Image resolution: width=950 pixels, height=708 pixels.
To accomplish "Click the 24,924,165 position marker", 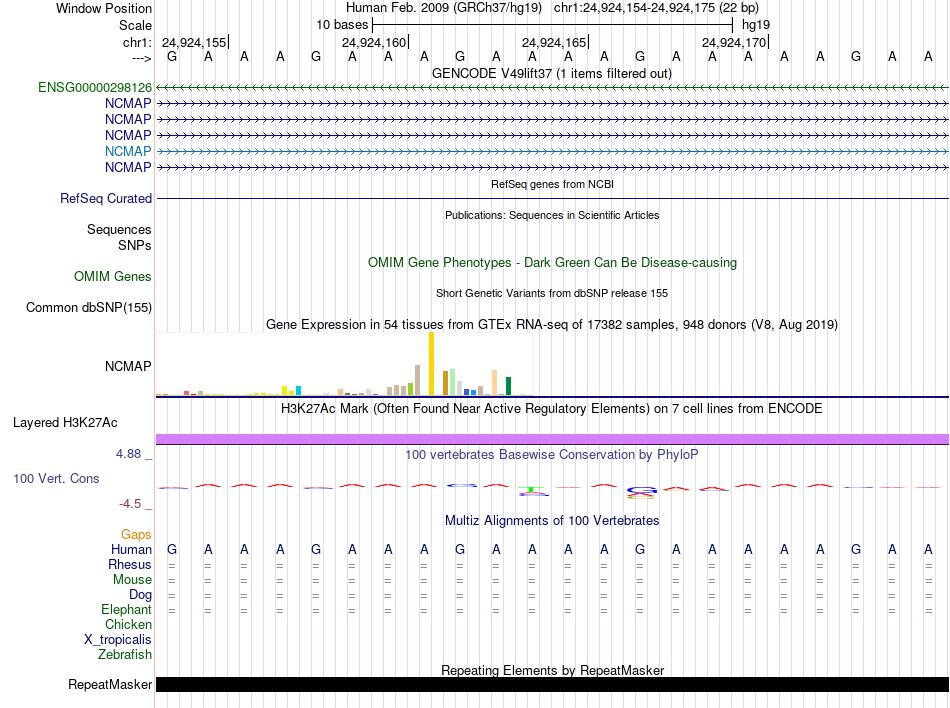I will (555, 42).
